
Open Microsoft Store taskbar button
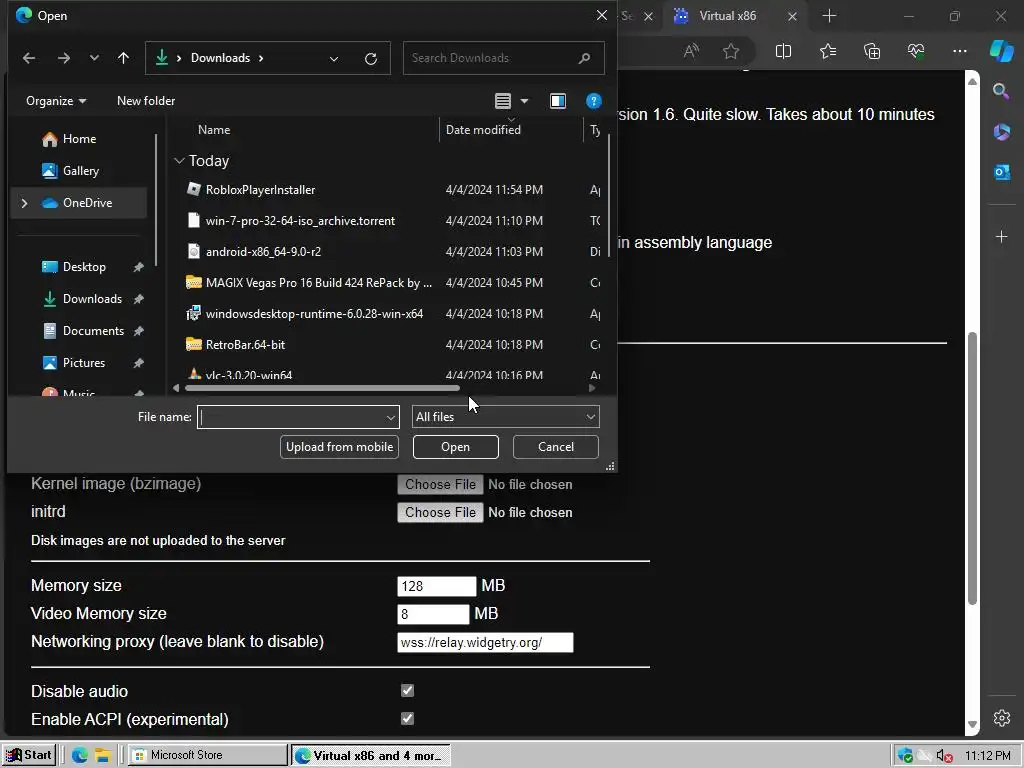[x=208, y=755]
